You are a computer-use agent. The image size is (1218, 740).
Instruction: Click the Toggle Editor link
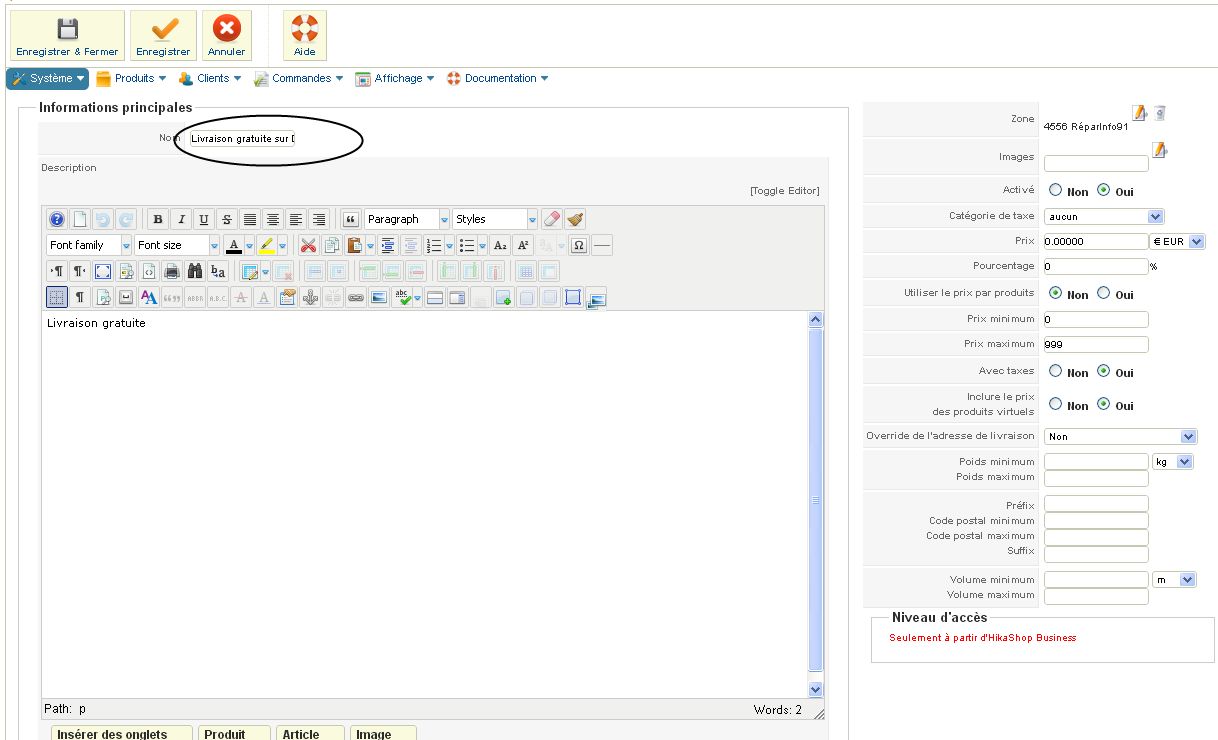[x=784, y=191]
